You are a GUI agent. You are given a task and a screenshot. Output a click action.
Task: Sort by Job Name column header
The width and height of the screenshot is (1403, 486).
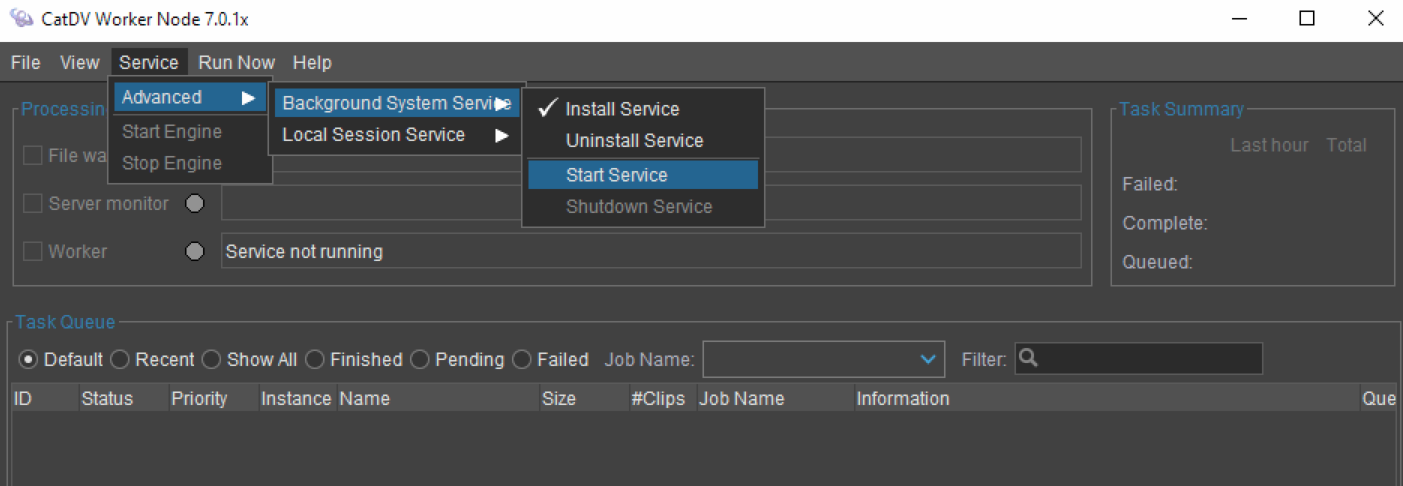pos(775,398)
